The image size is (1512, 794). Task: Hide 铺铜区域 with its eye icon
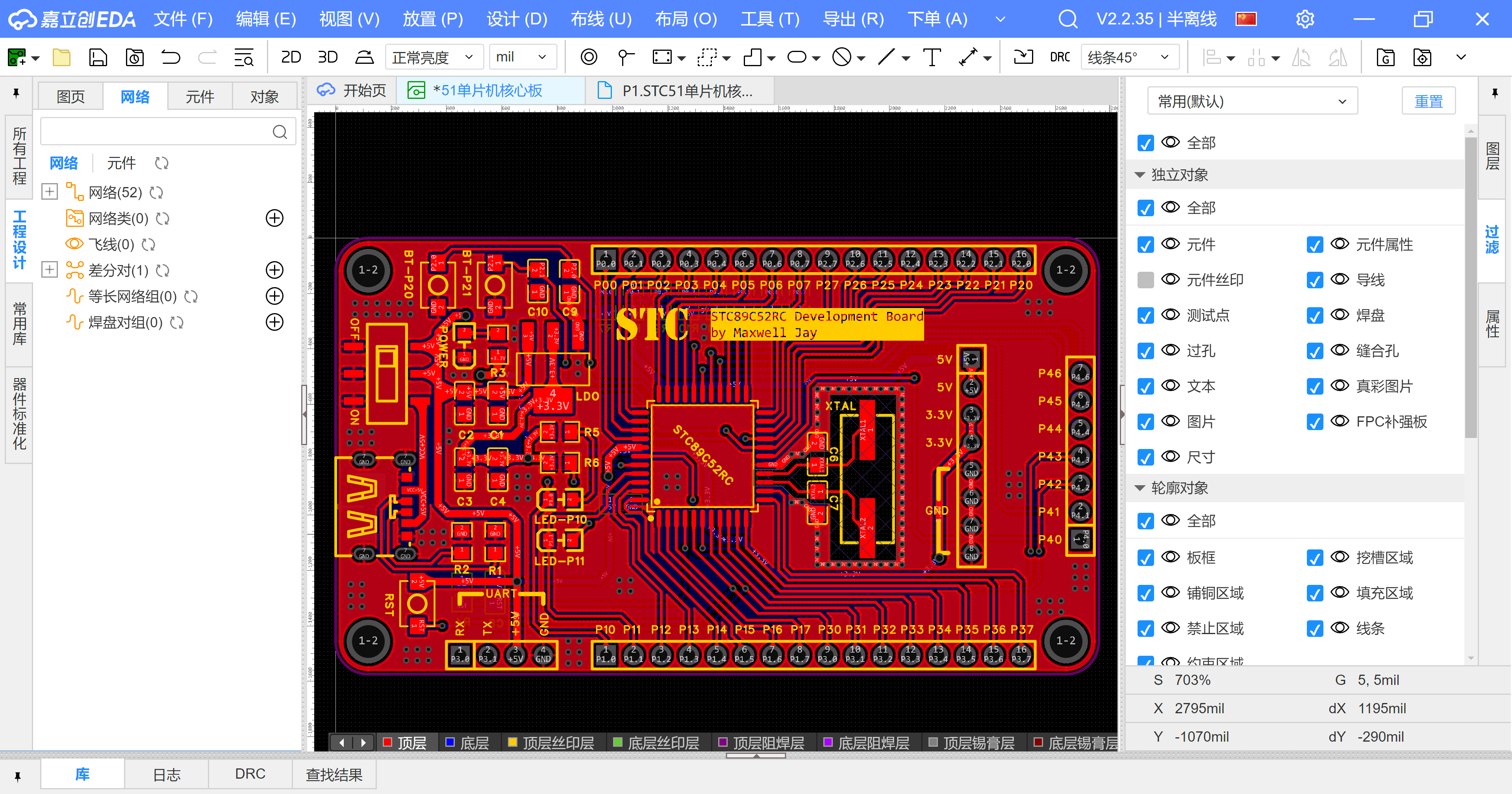1170,593
